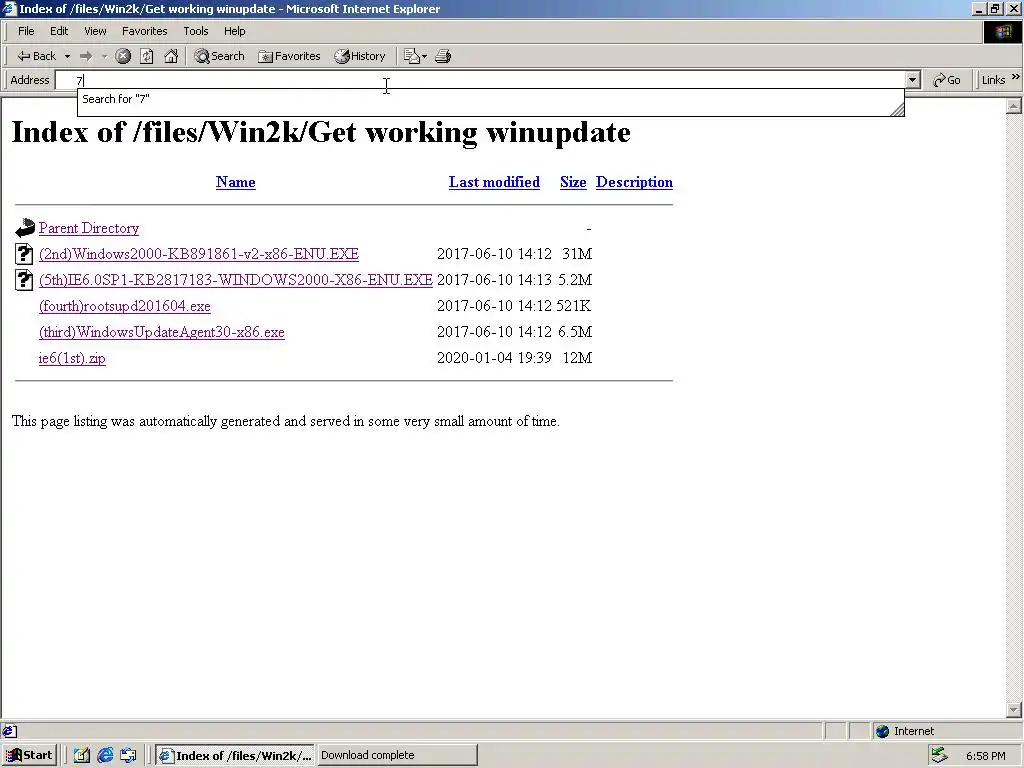Viewport: 1024px width, 768px height.
Task: Sort listing by Last modified column
Action: pos(494,182)
